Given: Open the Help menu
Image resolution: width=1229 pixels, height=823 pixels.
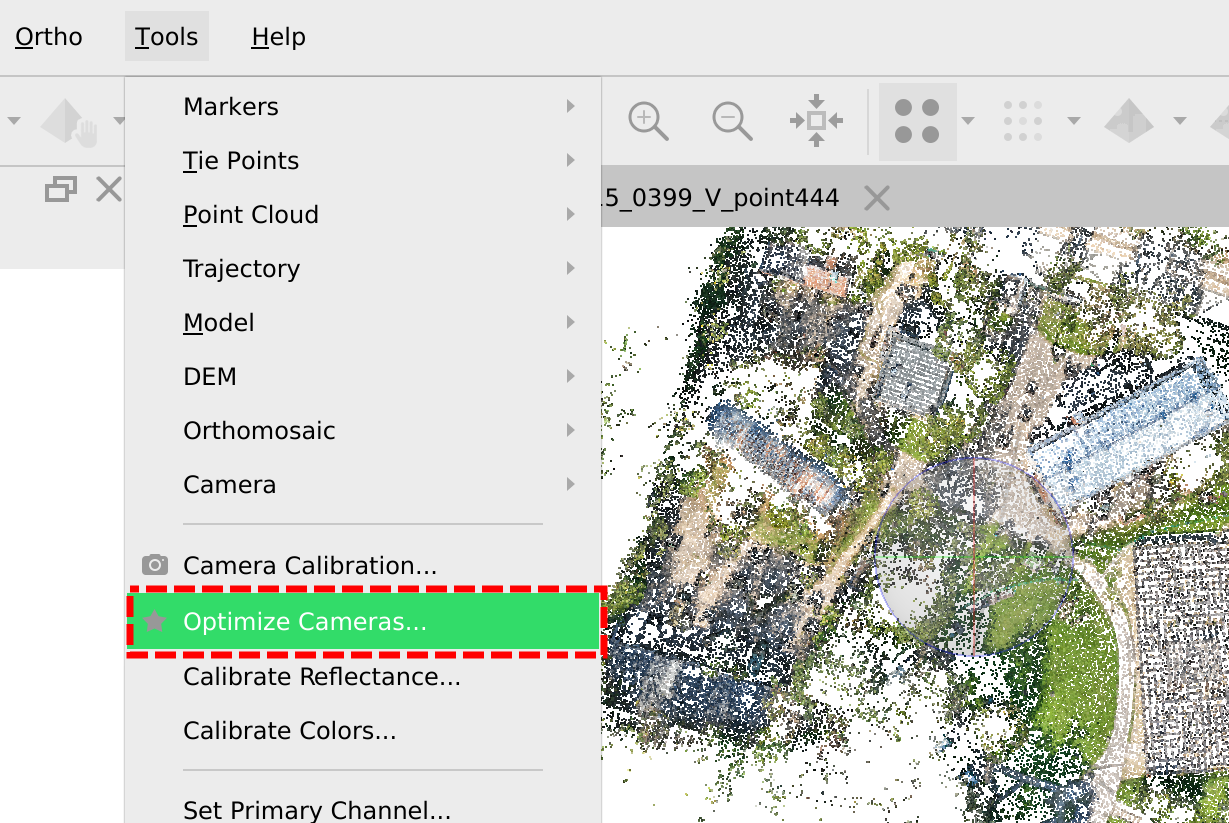Looking at the screenshot, I should [x=278, y=37].
